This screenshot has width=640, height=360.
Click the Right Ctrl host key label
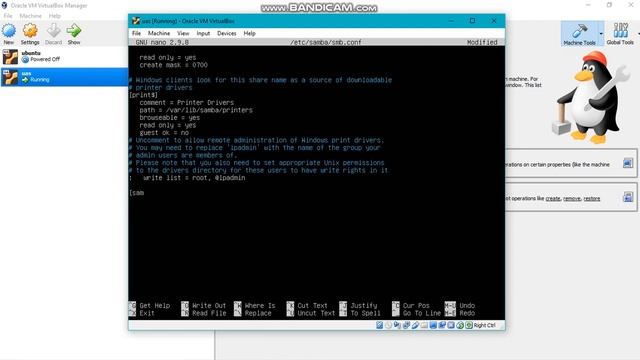click(x=485, y=325)
